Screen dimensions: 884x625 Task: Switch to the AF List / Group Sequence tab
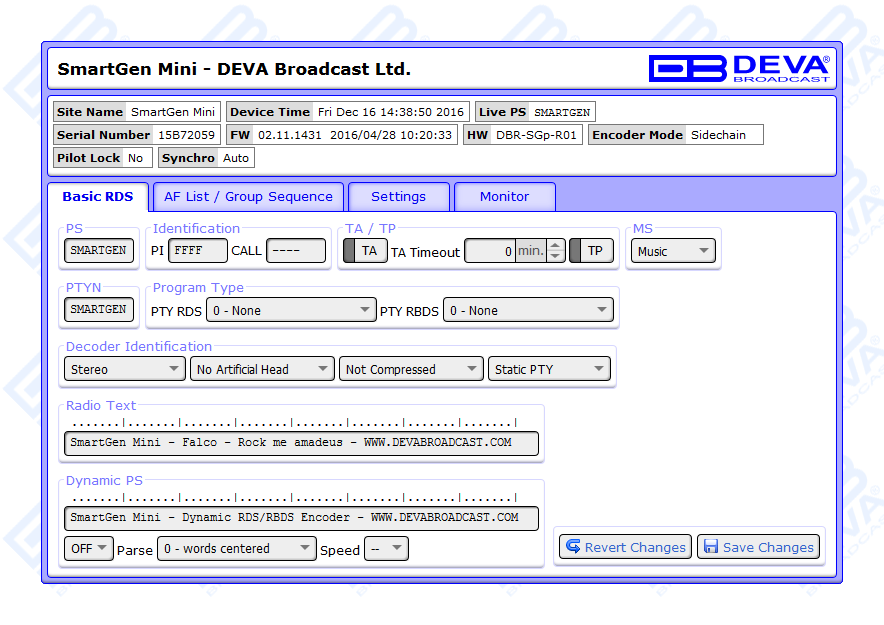coord(248,197)
